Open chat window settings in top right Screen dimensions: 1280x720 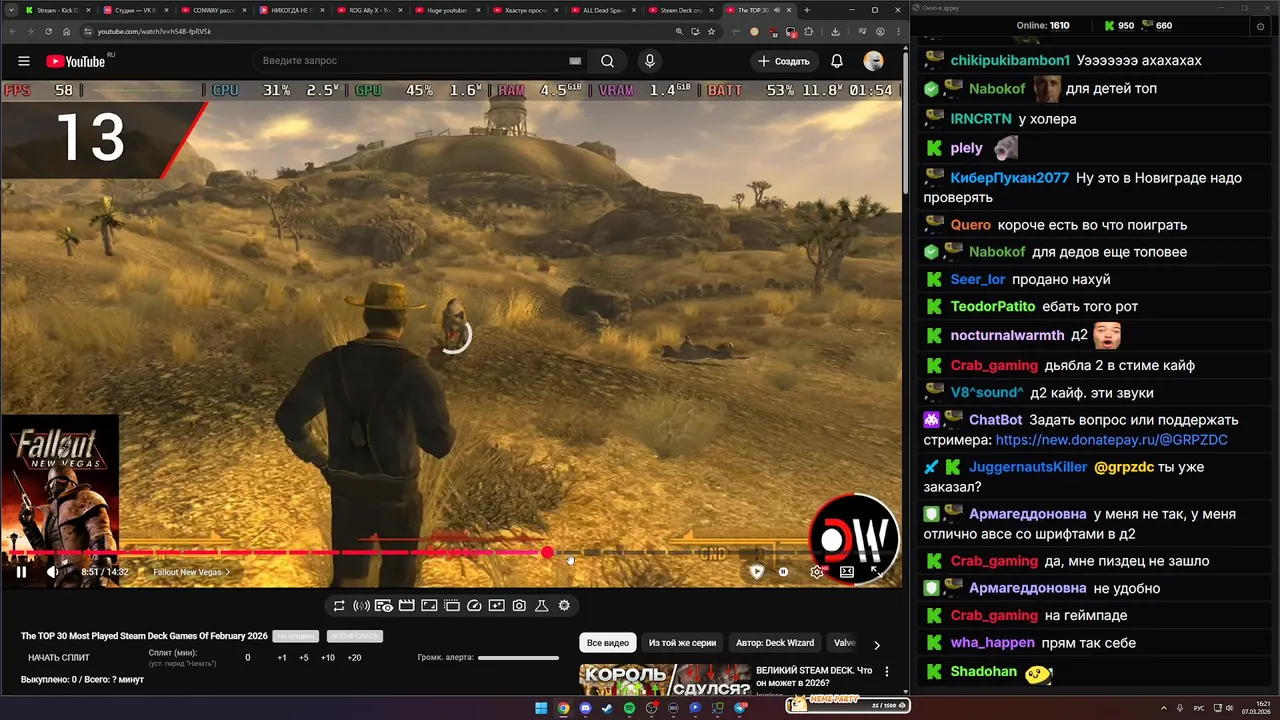point(1259,26)
